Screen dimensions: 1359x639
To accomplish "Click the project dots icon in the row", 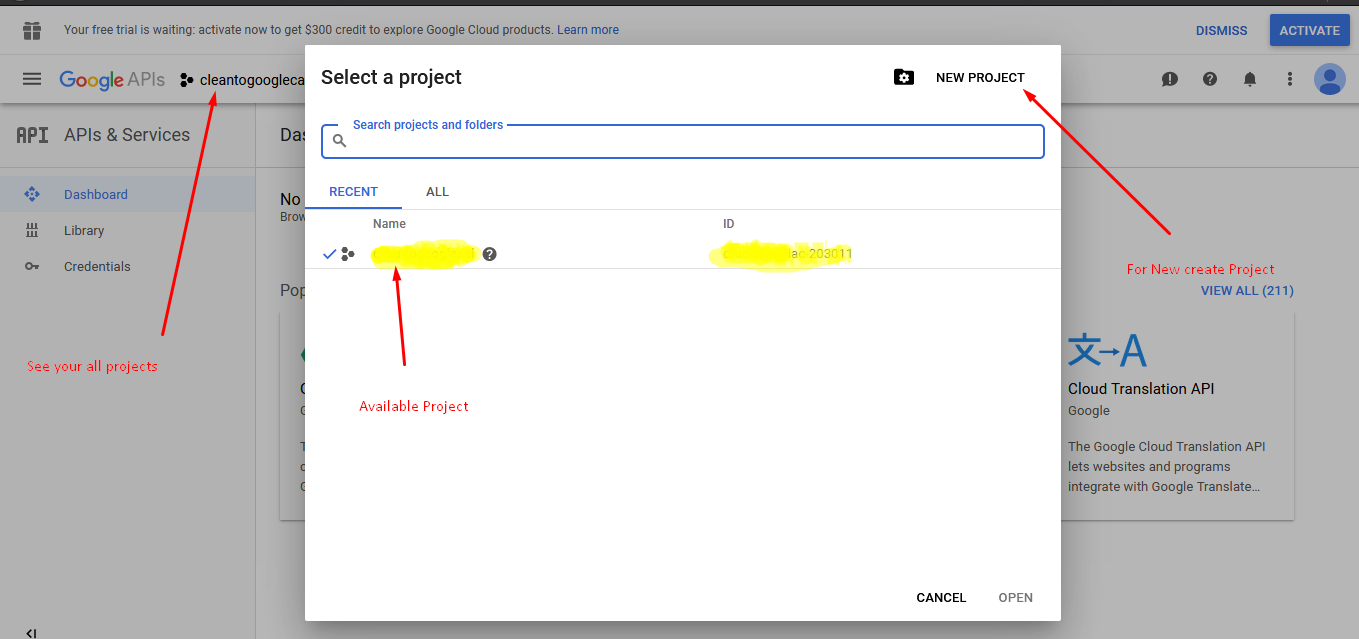I will click(348, 254).
